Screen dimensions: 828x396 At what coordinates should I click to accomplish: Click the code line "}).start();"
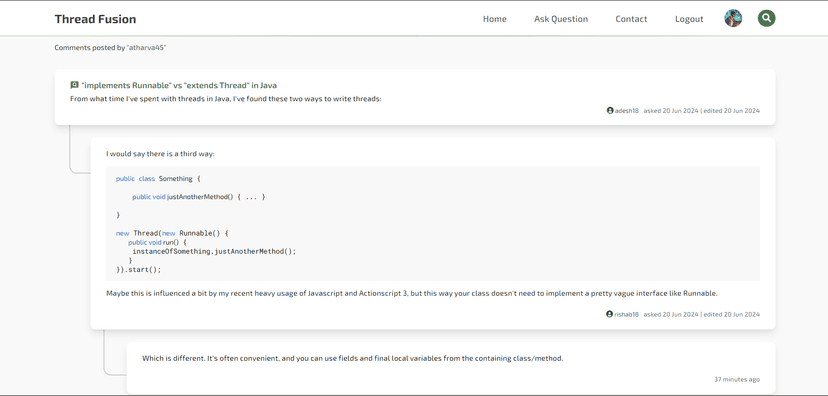tap(138, 269)
